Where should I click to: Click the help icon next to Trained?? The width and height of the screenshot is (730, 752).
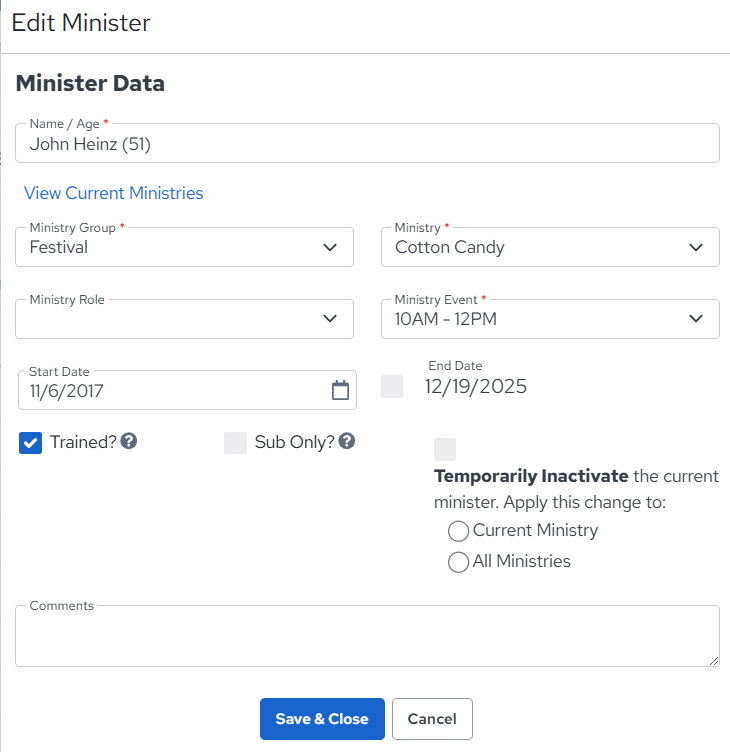click(x=129, y=441)
